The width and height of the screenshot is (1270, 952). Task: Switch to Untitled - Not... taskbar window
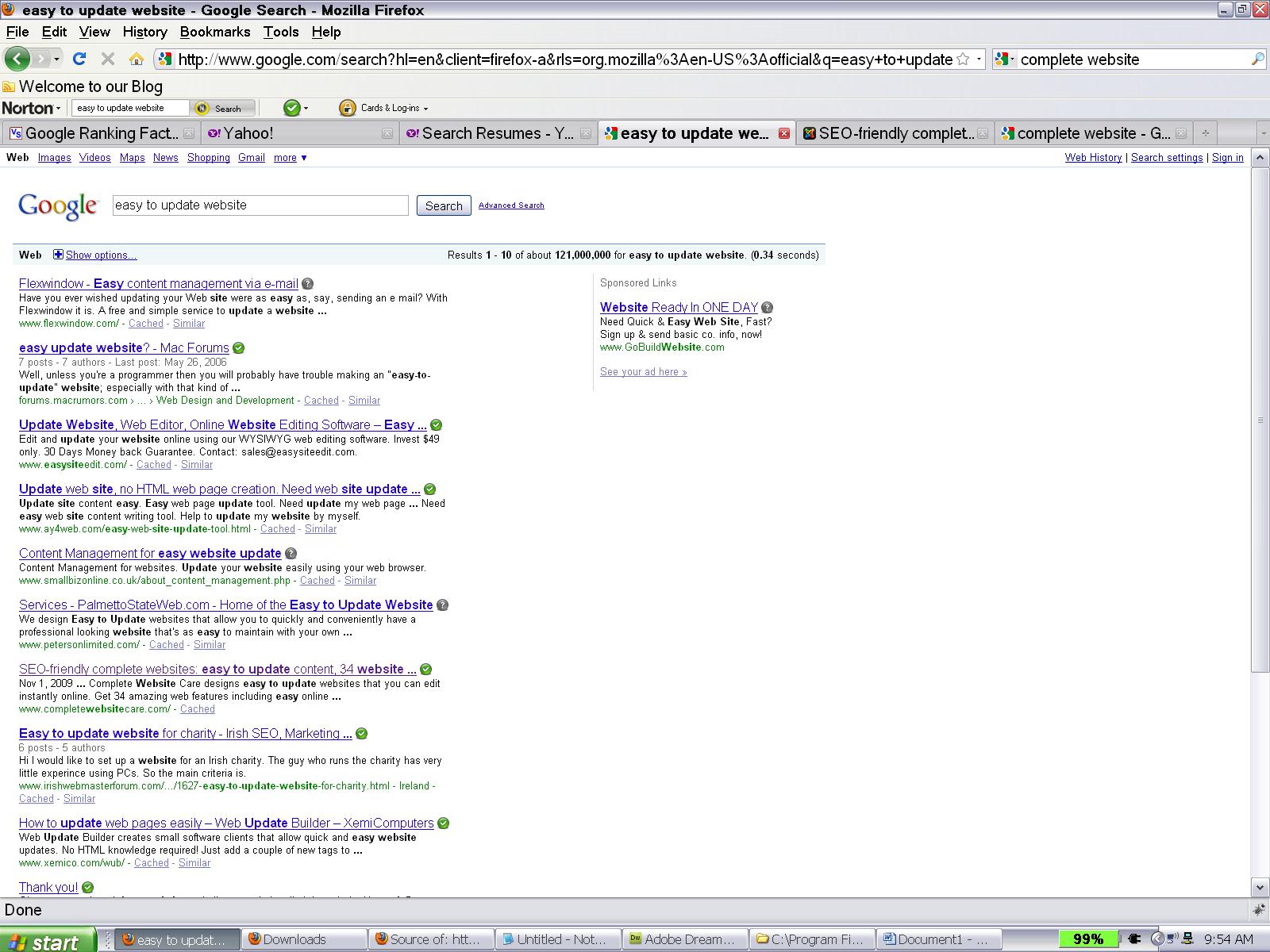point(558,939)
